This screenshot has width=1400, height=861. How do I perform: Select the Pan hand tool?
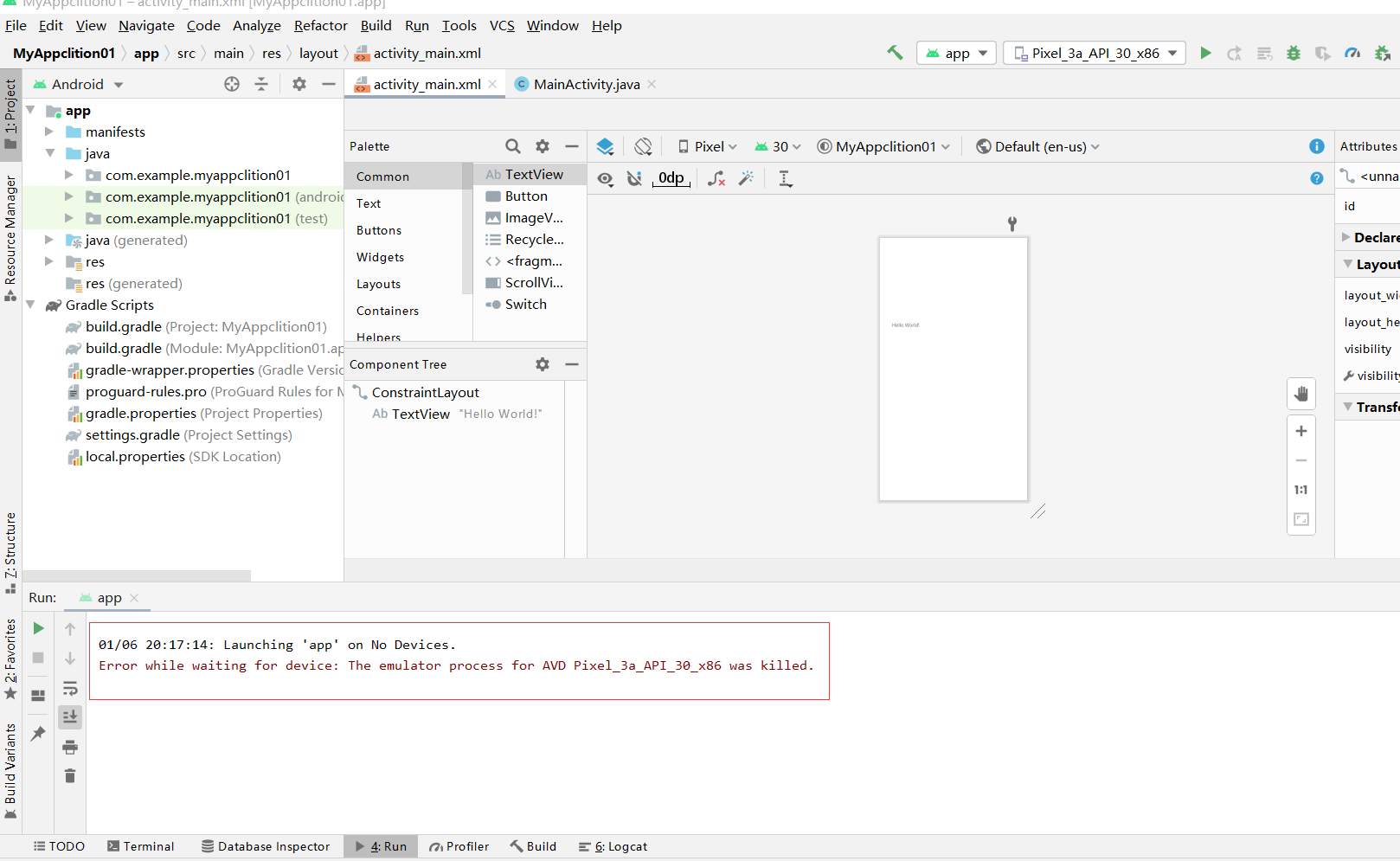[x=1301, y=394]
